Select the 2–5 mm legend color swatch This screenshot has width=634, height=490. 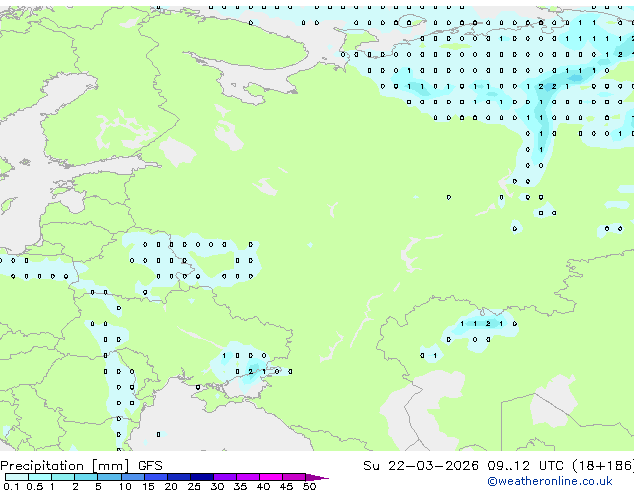pyautogui.click(x=86, y=477)
